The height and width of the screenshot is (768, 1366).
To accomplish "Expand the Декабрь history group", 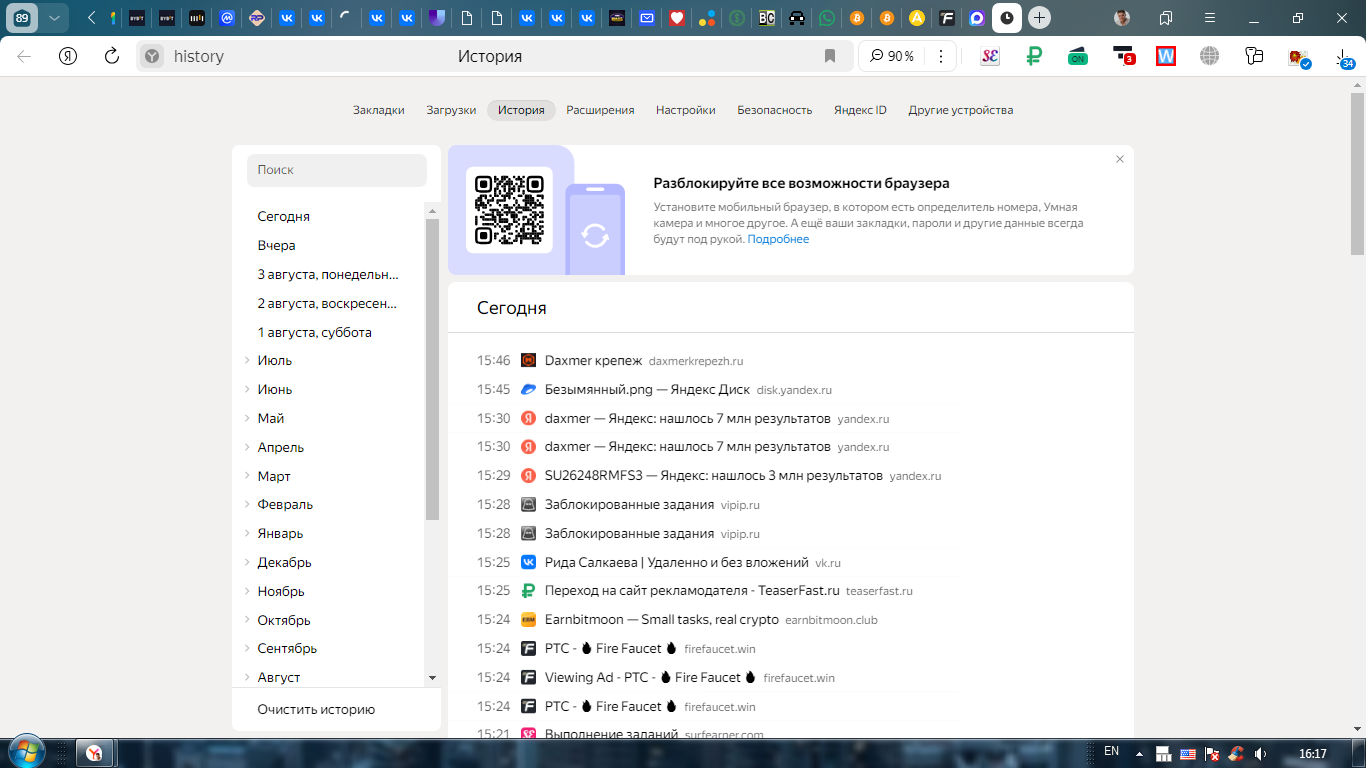I will (247, 563).
